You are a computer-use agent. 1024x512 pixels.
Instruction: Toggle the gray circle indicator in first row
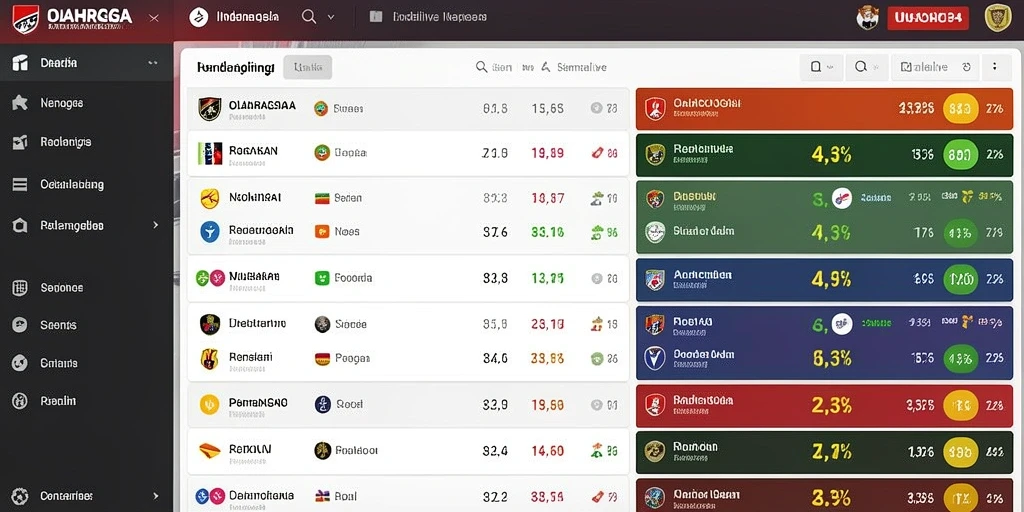tap(596, 108)
